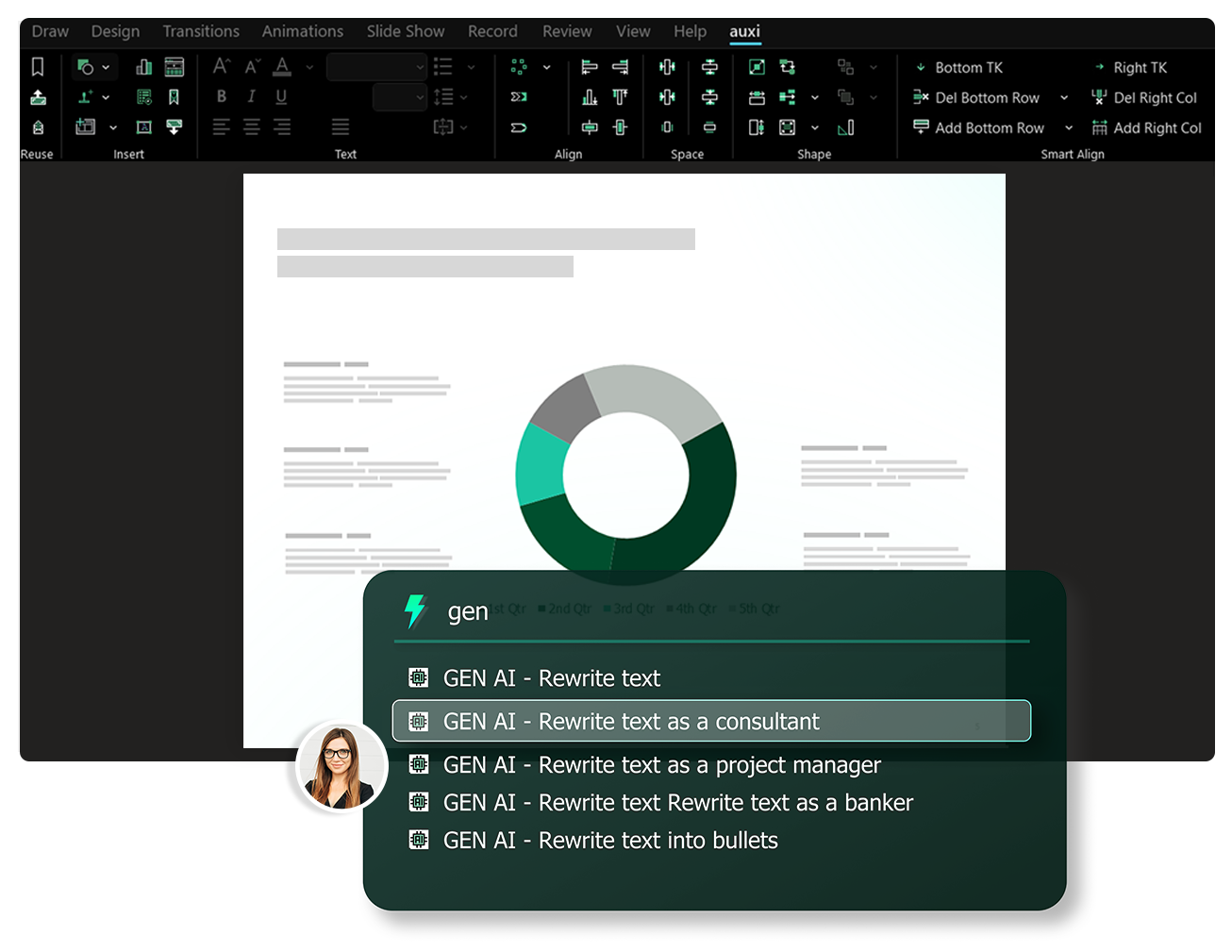Click the search field containing 'gen'
1232x952 pixels.
click(711, 611)
